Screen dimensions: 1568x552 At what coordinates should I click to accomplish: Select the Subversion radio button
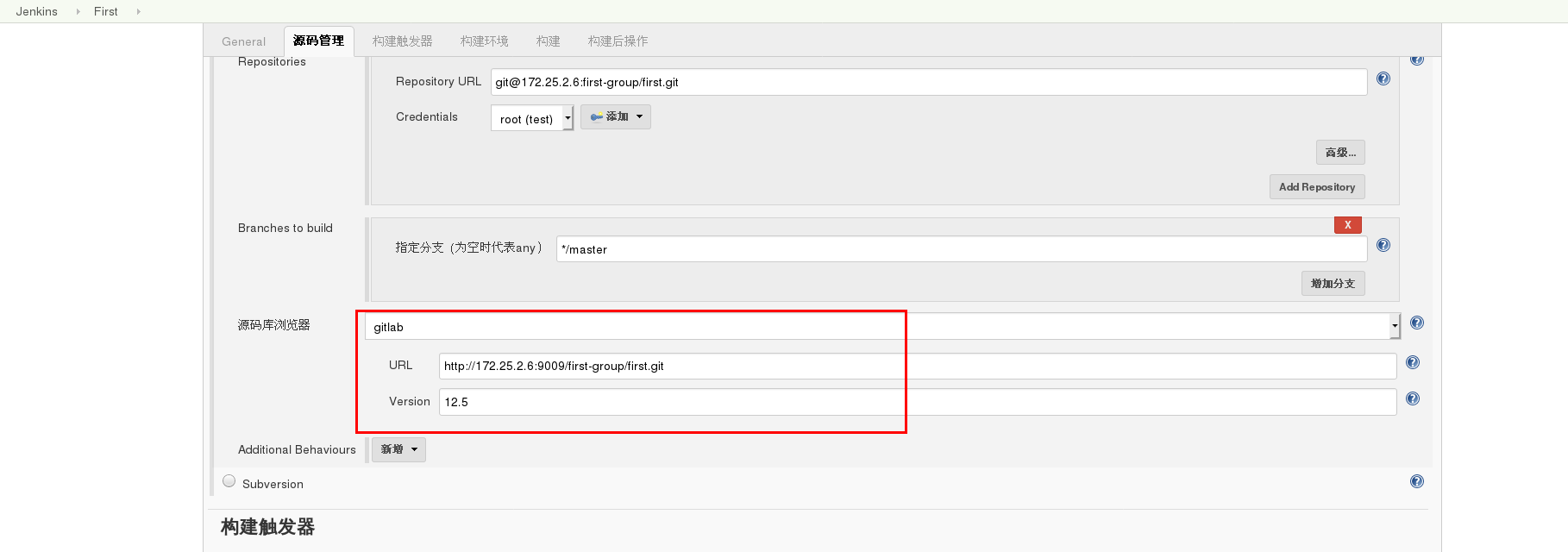(x=229, y=481)
